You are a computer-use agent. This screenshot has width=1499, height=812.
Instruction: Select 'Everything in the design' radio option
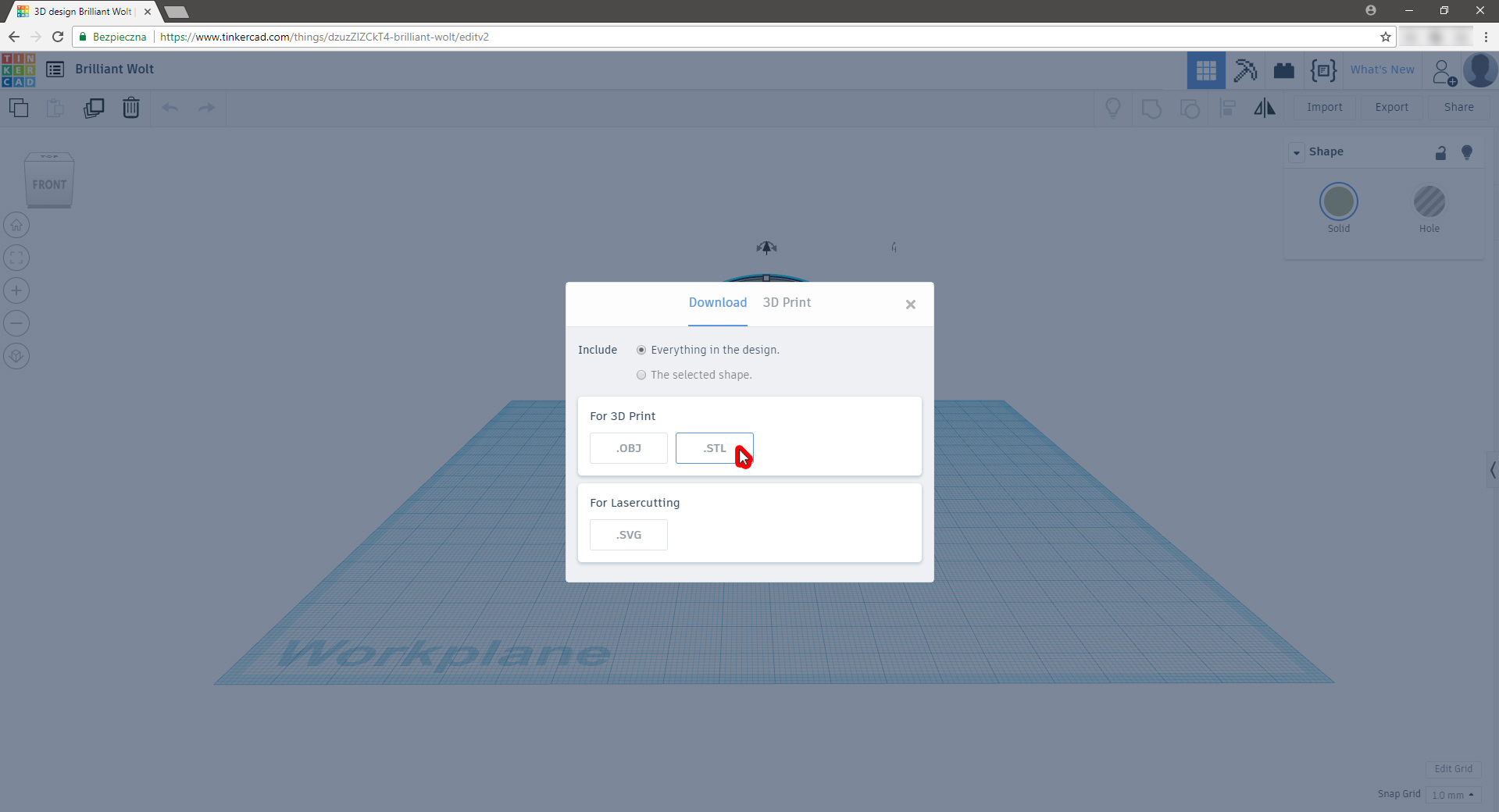pyautogui.click(x=641, y=350)
